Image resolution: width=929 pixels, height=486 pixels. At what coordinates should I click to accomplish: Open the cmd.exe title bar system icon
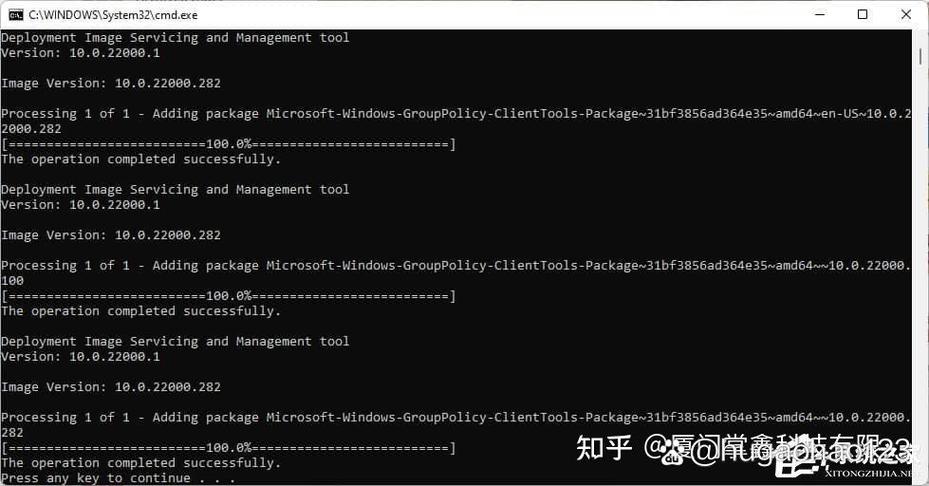point(16,15)
